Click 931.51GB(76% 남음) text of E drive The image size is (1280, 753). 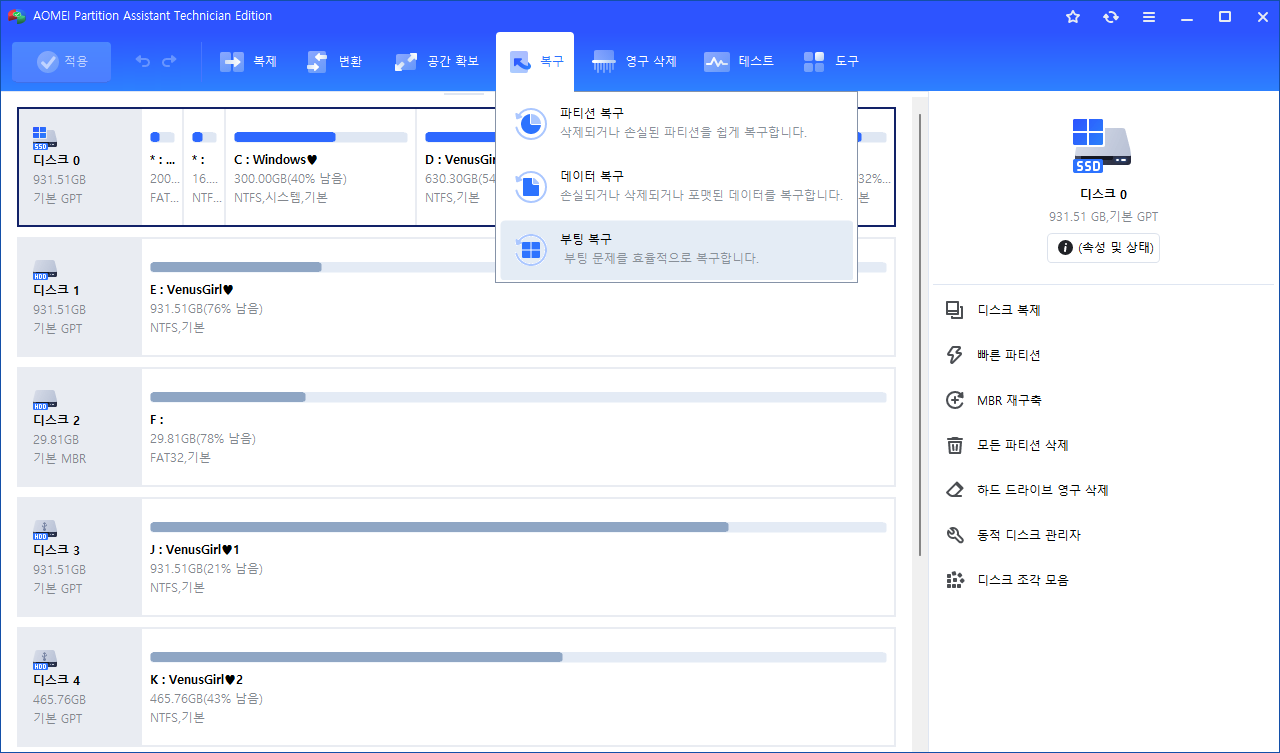pos(206,309)
